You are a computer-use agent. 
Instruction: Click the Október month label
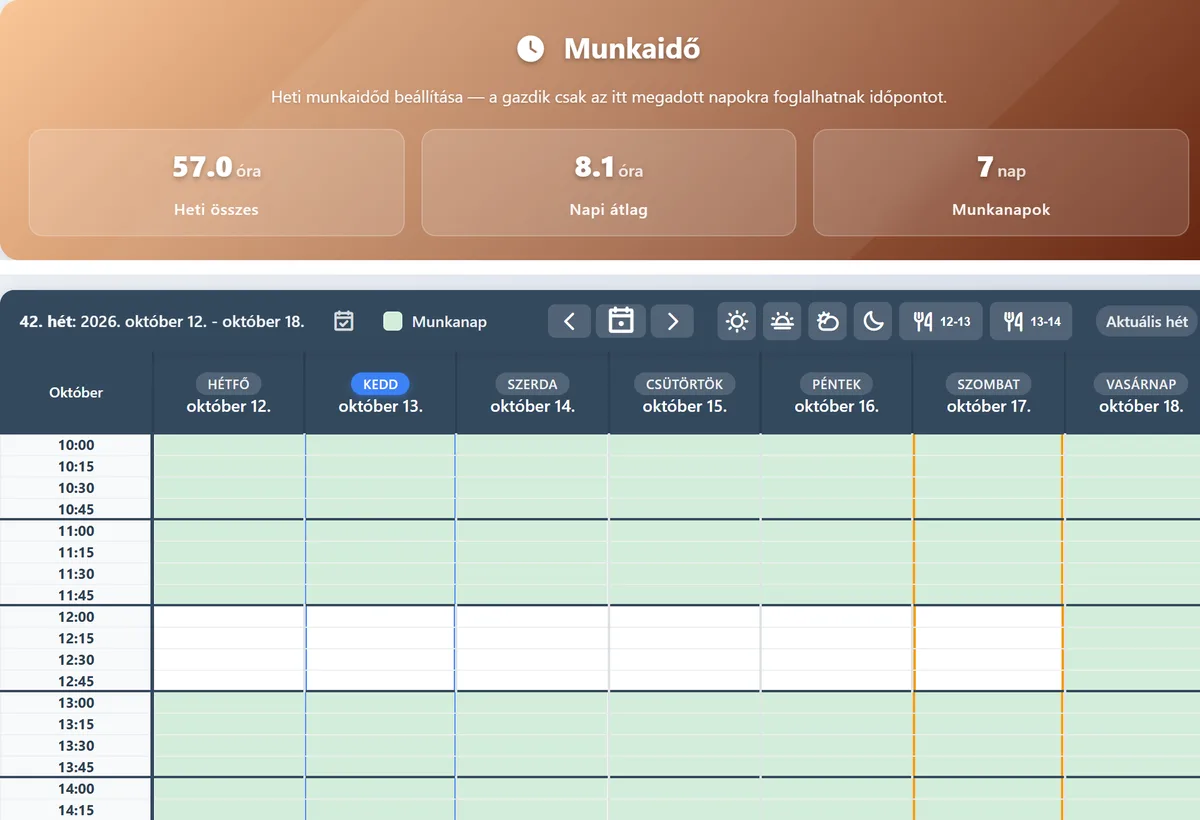pyautogui.click(x=76, y=393)
